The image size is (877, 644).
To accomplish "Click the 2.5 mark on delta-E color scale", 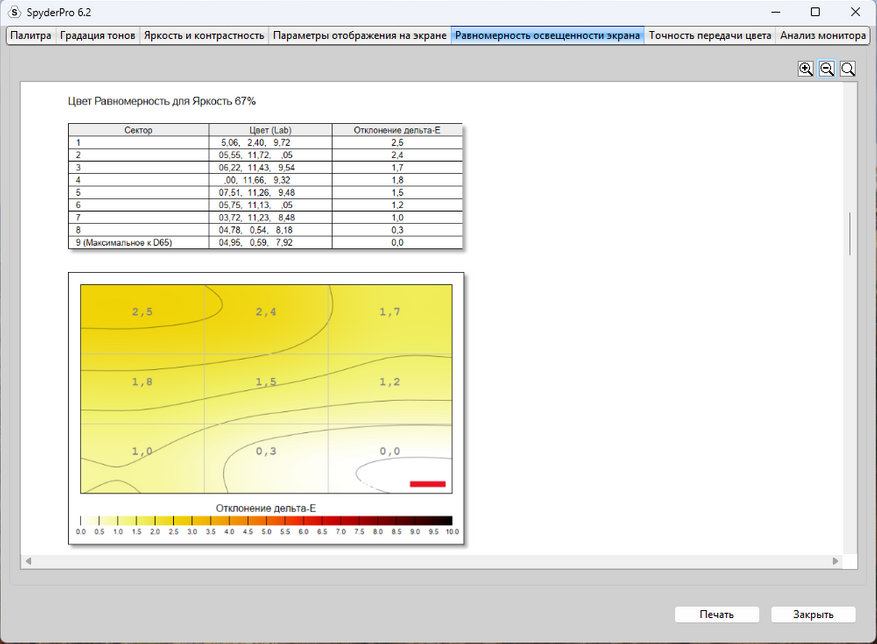I will tap(173, 532).
